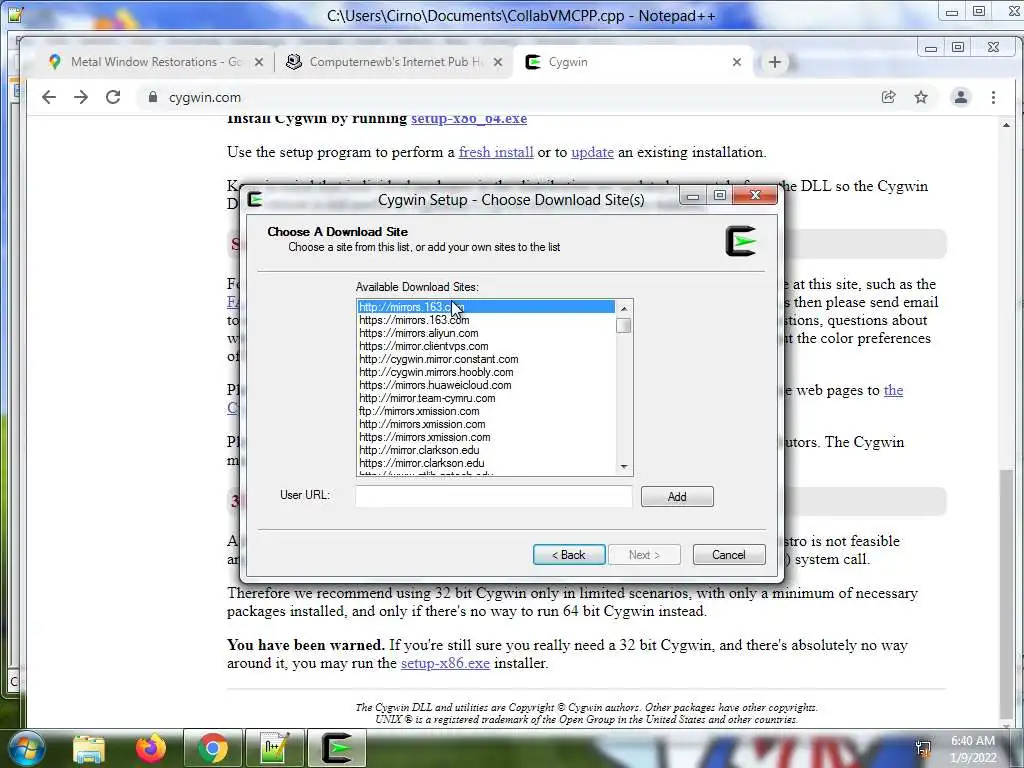Select ftp://mirrors.xmission.com mirror
This screenshot has height=768, width=1024.
[486, 411]
